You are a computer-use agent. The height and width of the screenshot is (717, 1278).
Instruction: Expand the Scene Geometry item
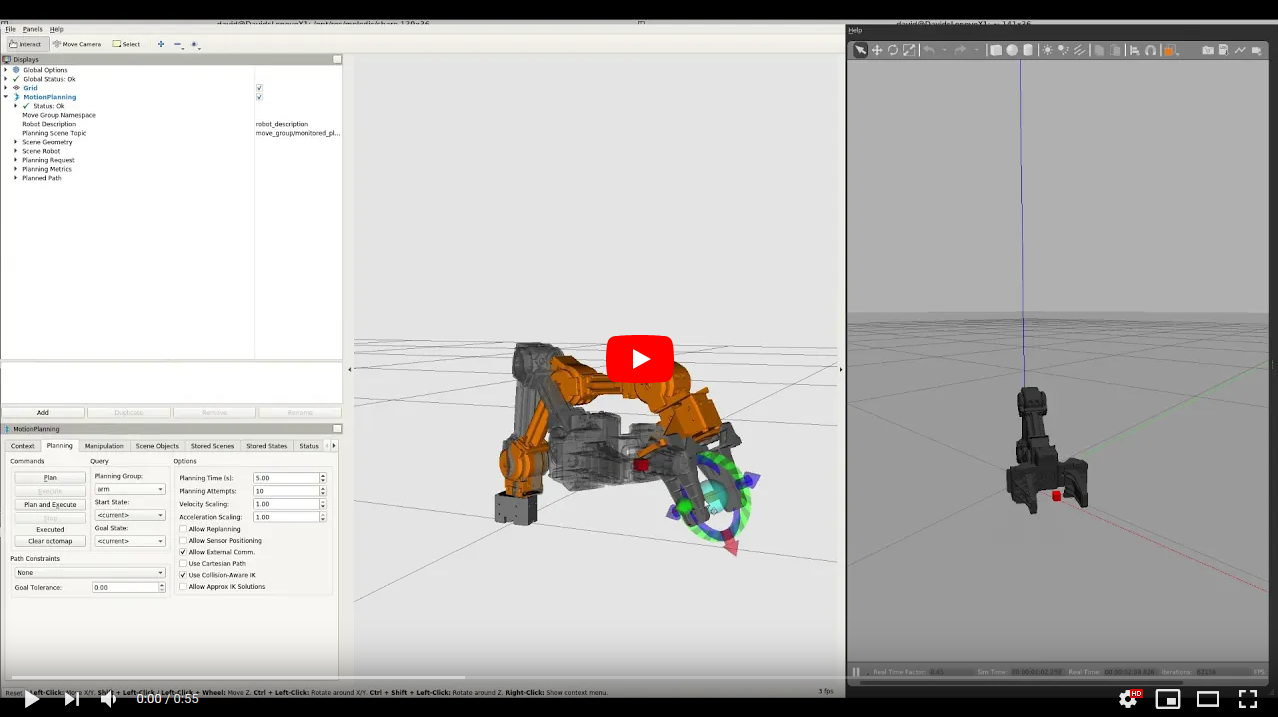coord(15,142)
